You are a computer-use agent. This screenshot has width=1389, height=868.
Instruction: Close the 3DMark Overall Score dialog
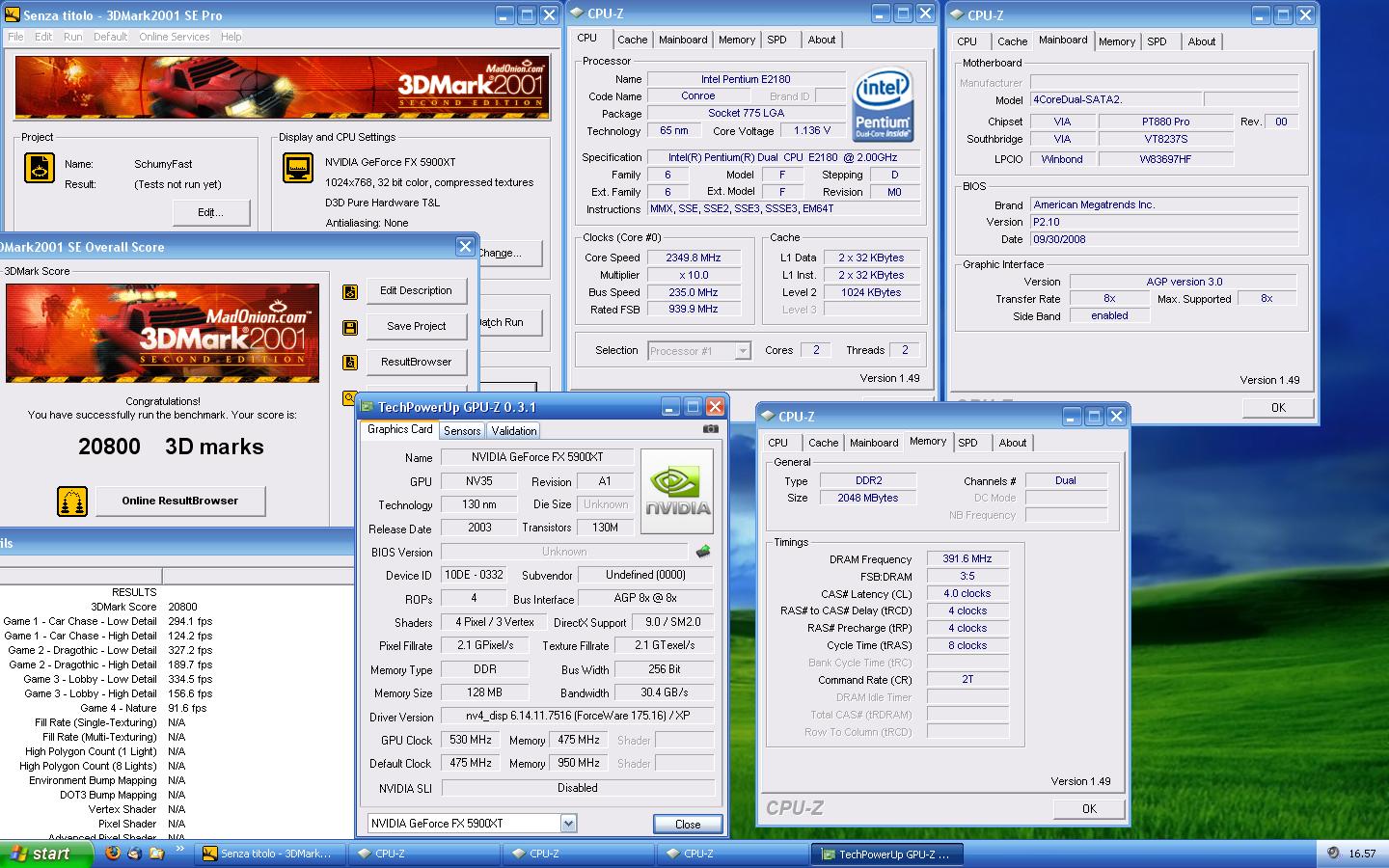pyautogui.click(x=465, y=247)
